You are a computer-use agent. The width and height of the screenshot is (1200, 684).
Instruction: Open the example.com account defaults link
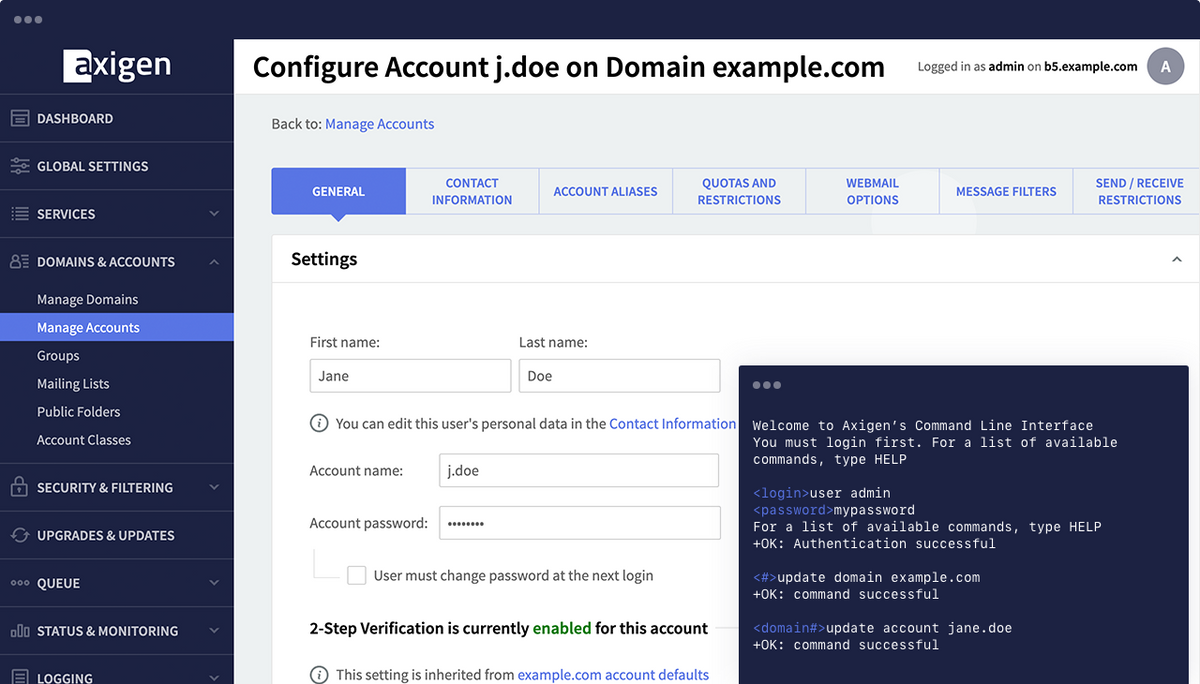[613, 675]
